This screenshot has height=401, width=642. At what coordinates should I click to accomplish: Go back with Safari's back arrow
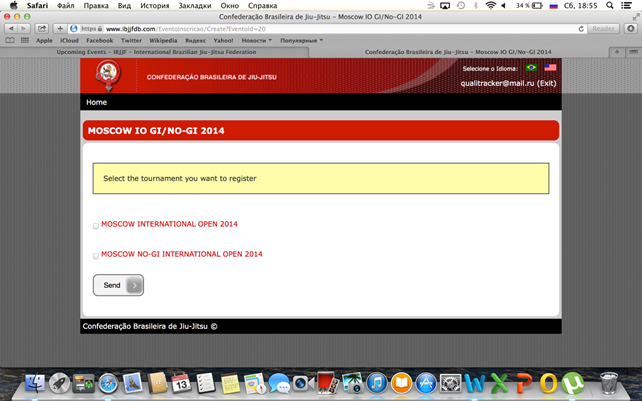[x=11, y=29]
